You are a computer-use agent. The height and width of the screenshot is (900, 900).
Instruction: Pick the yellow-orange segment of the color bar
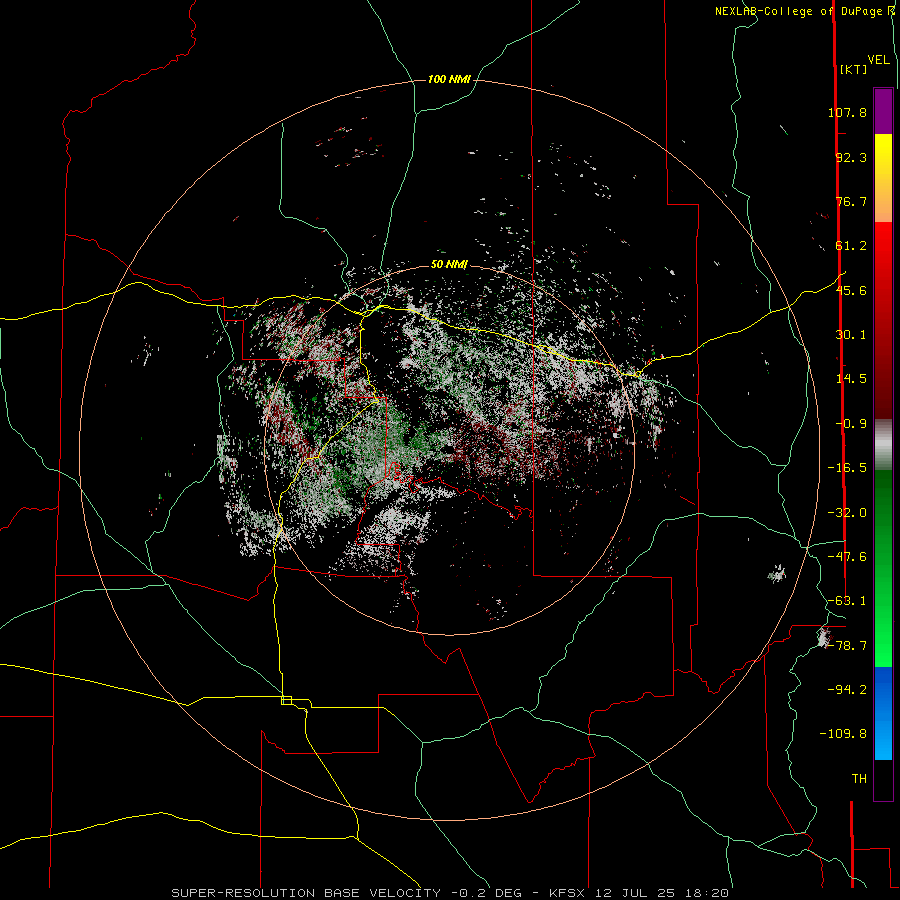883,178
